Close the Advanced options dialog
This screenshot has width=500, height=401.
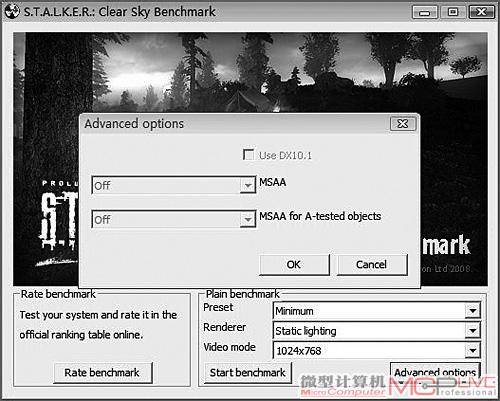tap(403, 124)
